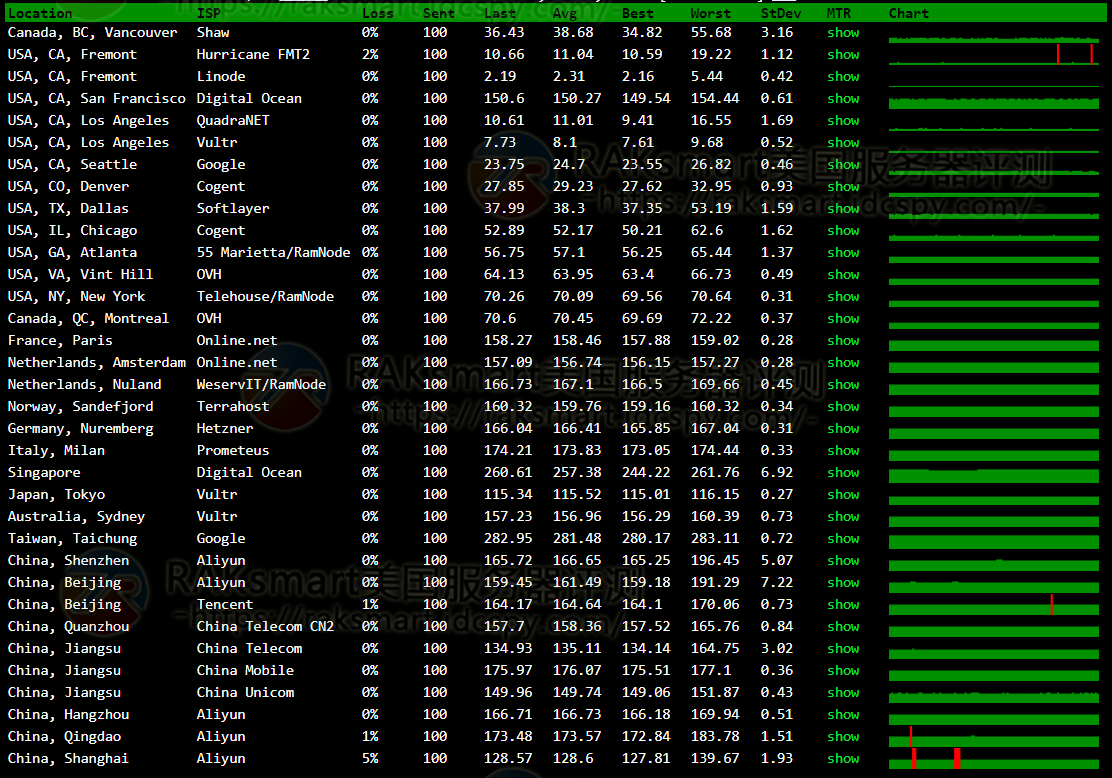Open show link for Dallas Softlayer
The image size is (1112, 778).
pos(843,209)
